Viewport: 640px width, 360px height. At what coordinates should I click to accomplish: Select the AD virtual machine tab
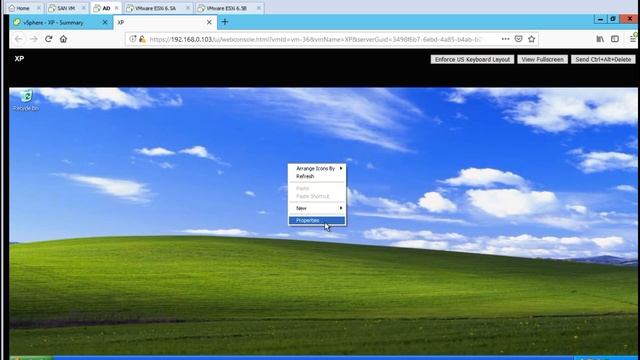[x=105, y=8]
